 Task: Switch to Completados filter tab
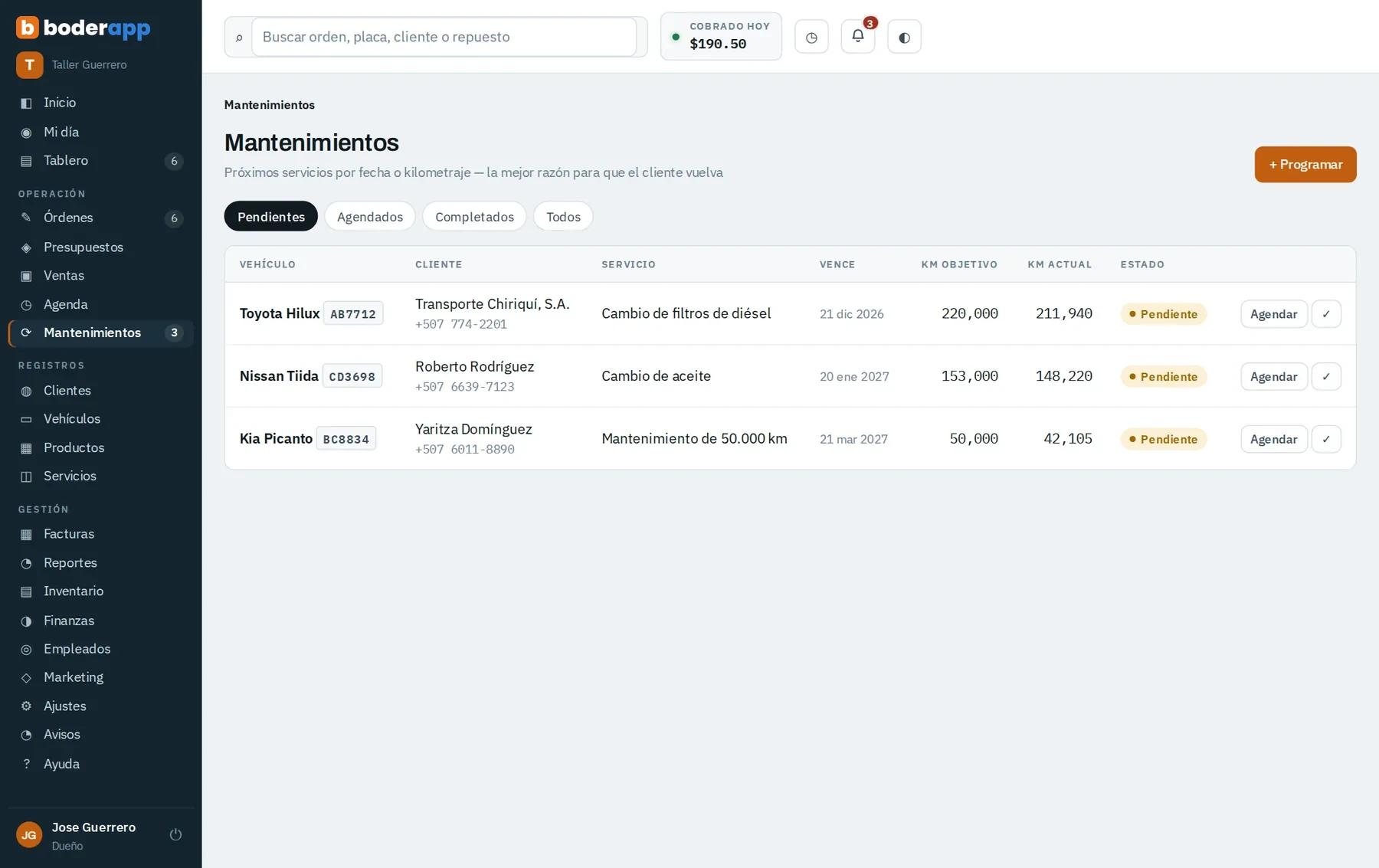coord(474,217)
